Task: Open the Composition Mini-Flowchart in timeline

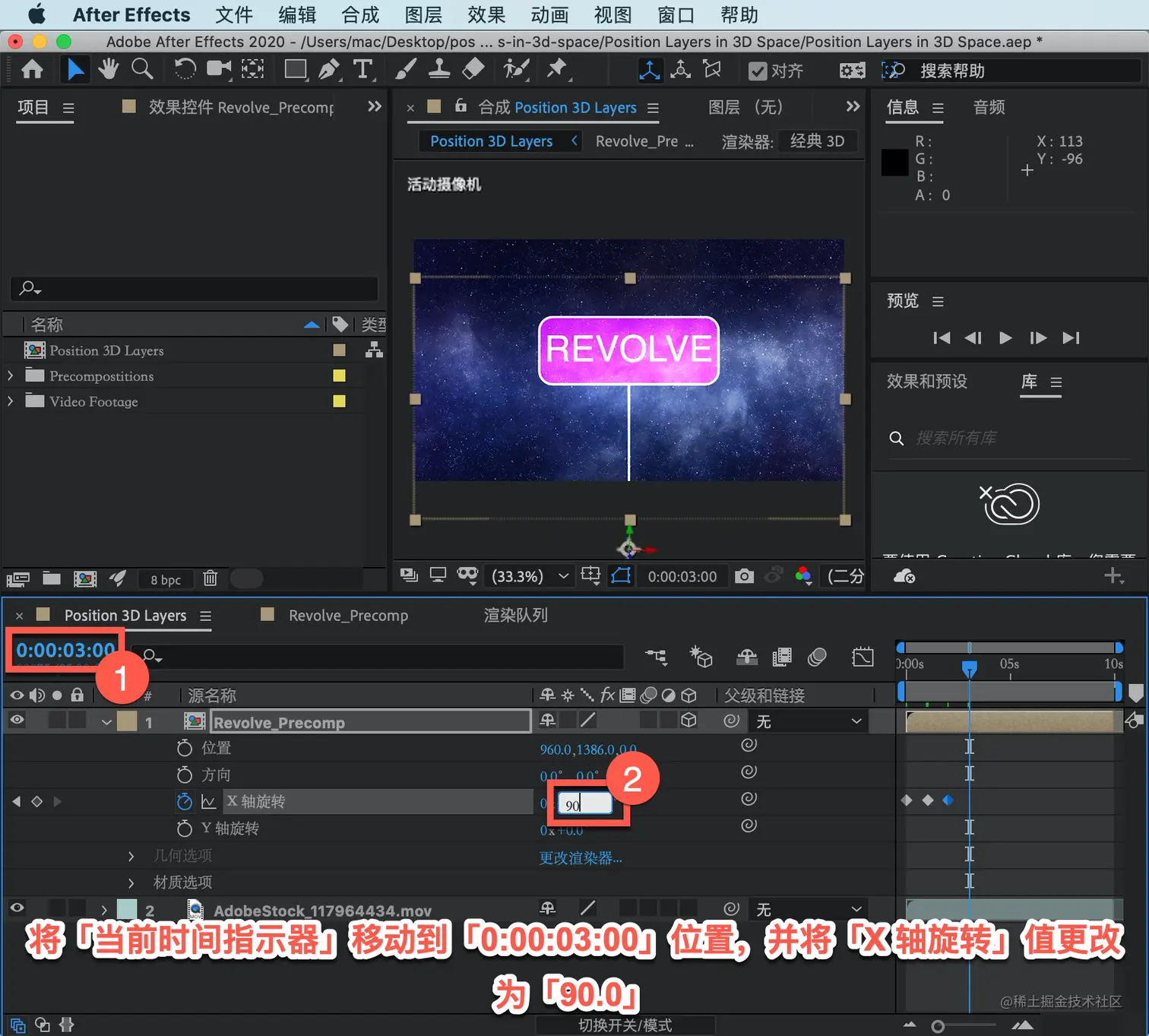Action: 657,656
